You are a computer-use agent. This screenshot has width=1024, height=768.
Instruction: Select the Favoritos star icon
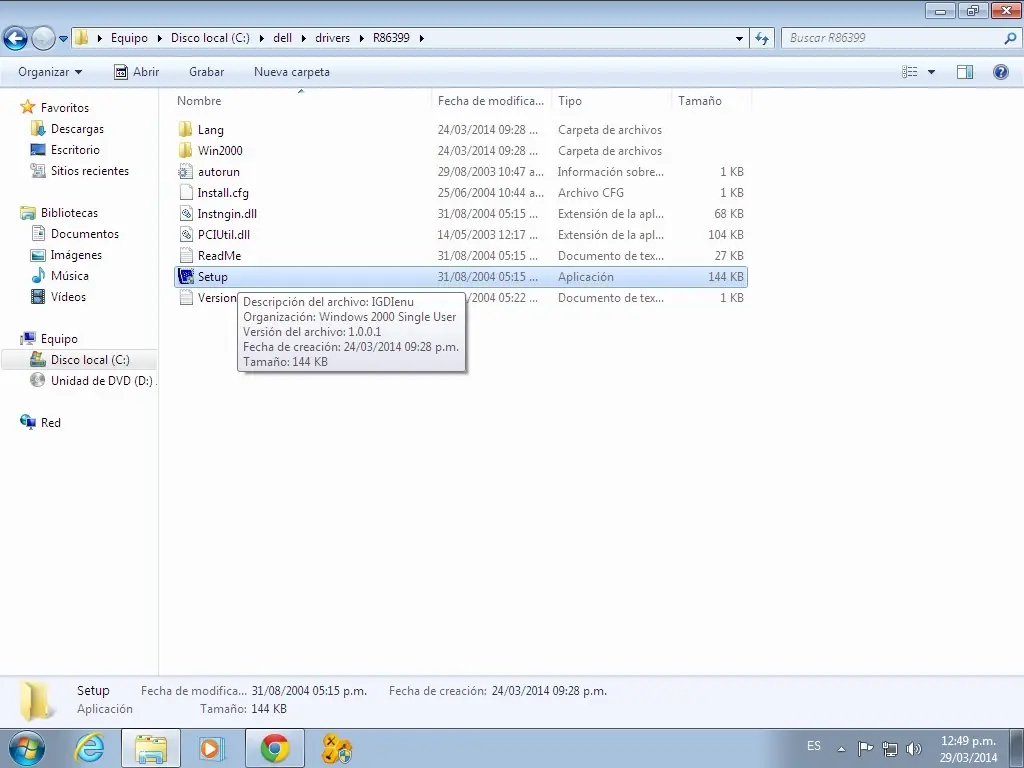pyautogui.click(x=27, y=107)
